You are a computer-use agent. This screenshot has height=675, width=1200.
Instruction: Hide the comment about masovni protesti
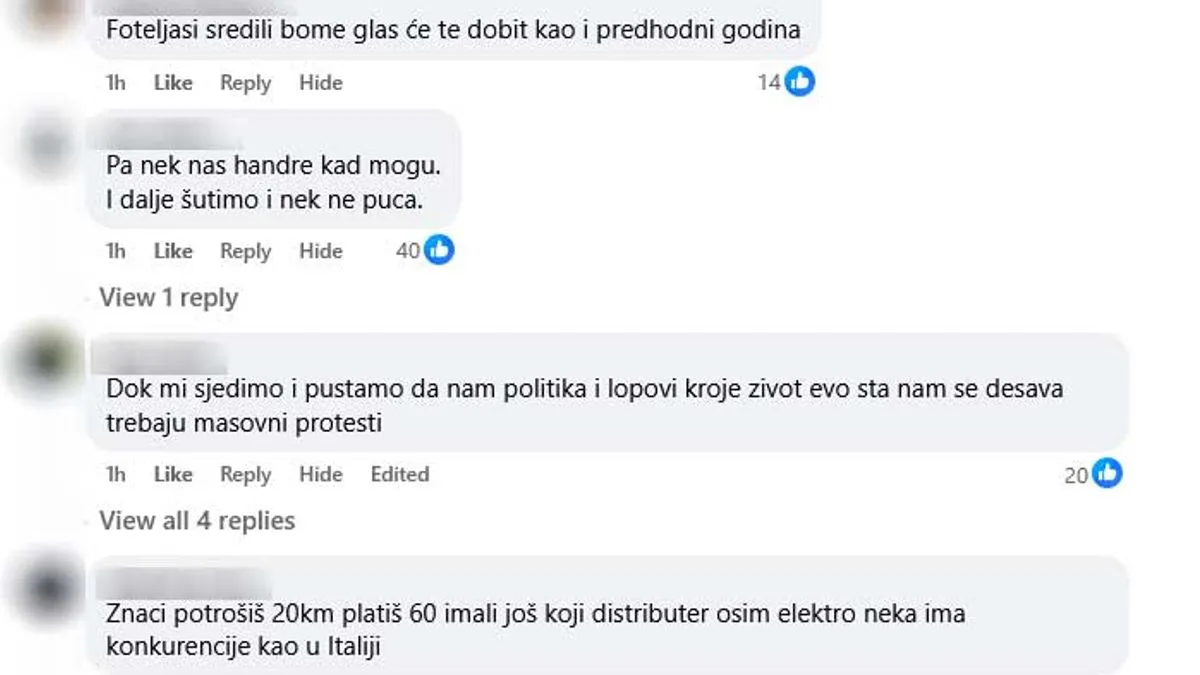[321, 474]
